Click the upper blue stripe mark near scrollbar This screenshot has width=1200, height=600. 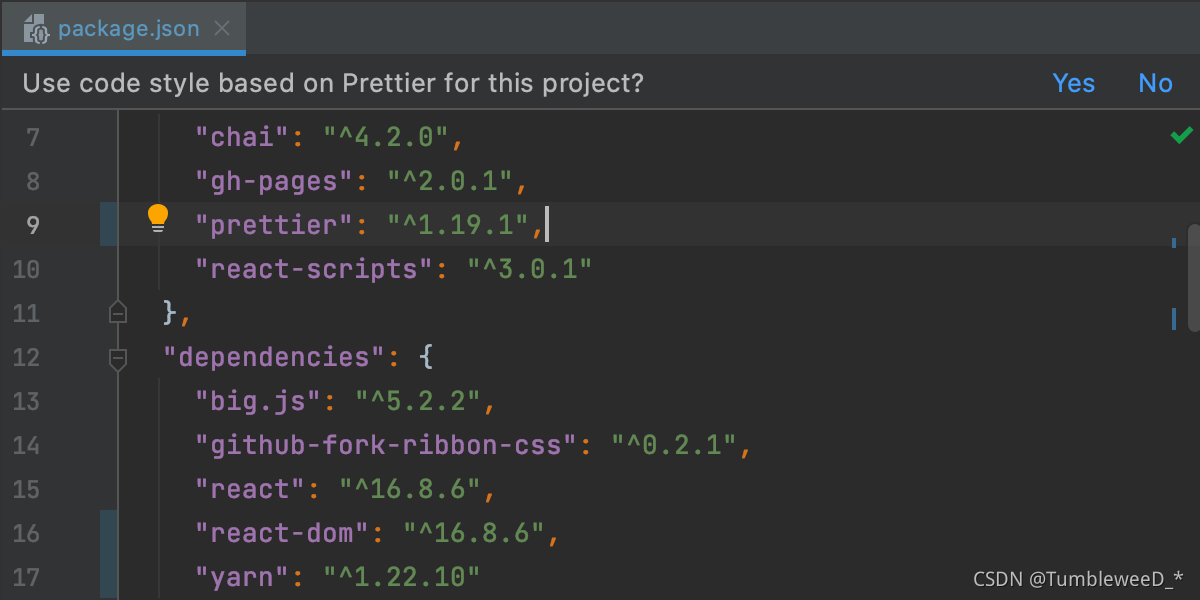pyautogui.click(x=1173, y=242)
